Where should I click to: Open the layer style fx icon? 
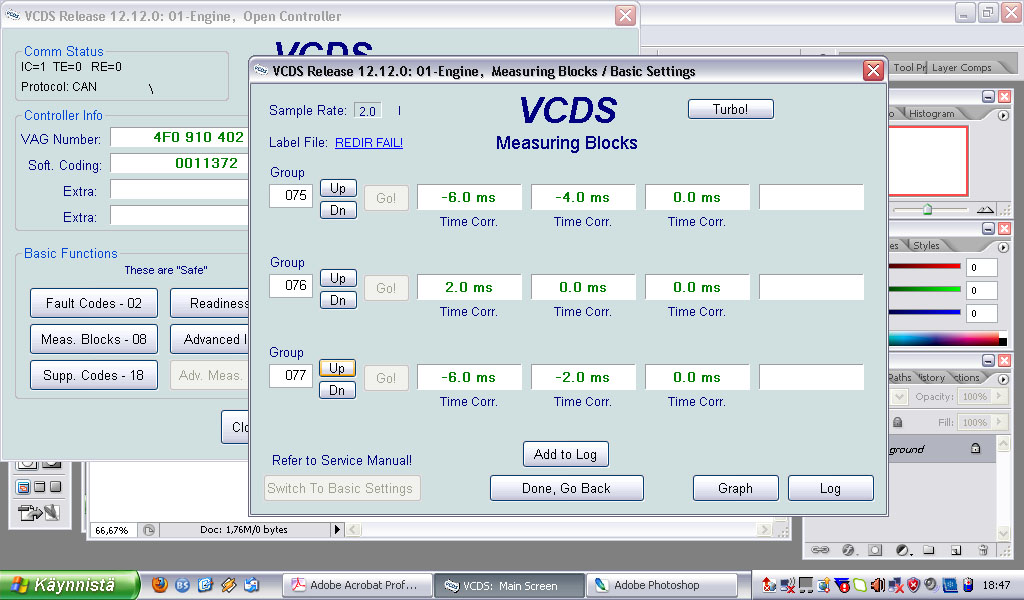[847, 550]
